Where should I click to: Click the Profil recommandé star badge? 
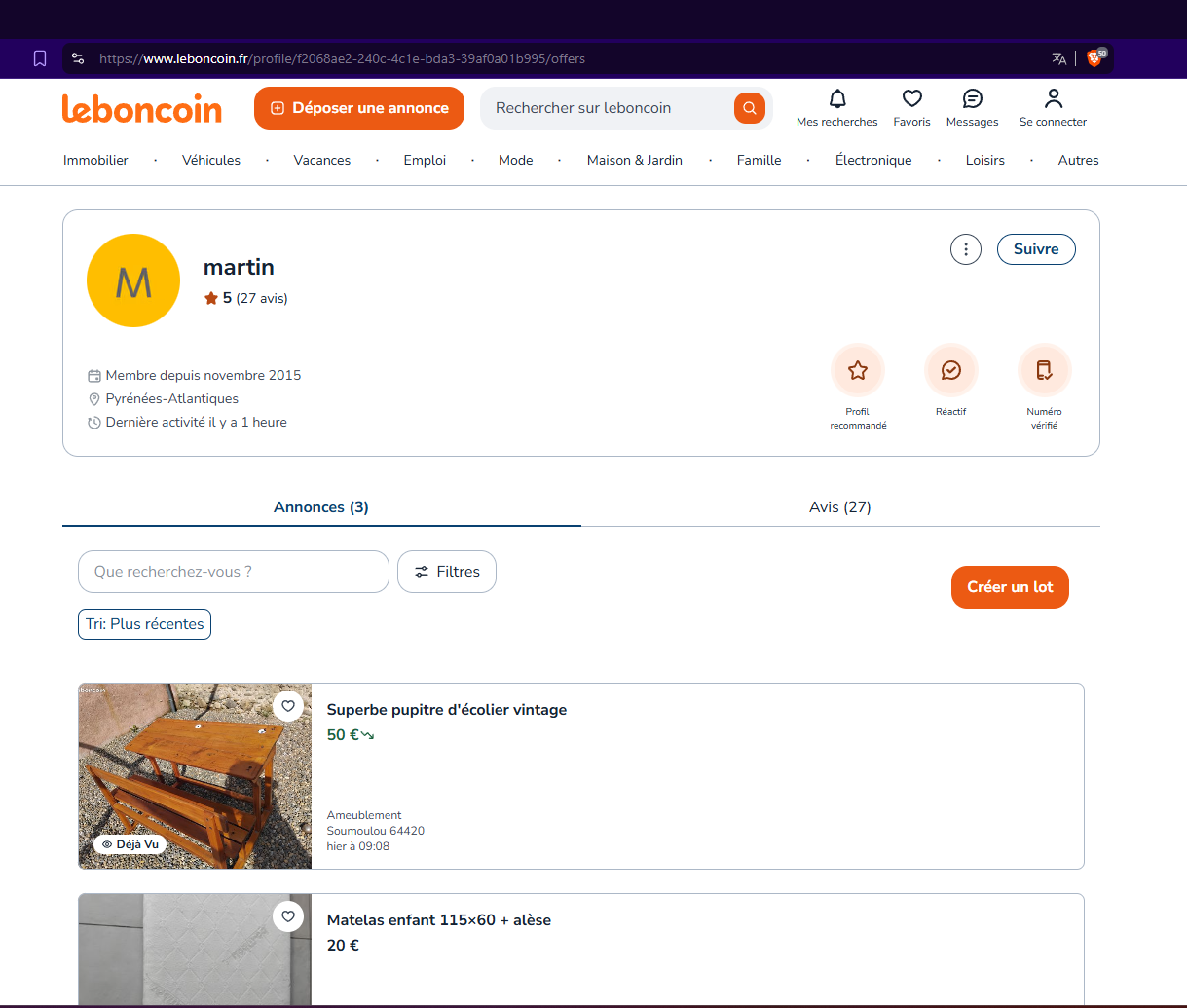(x=858, y=370)
